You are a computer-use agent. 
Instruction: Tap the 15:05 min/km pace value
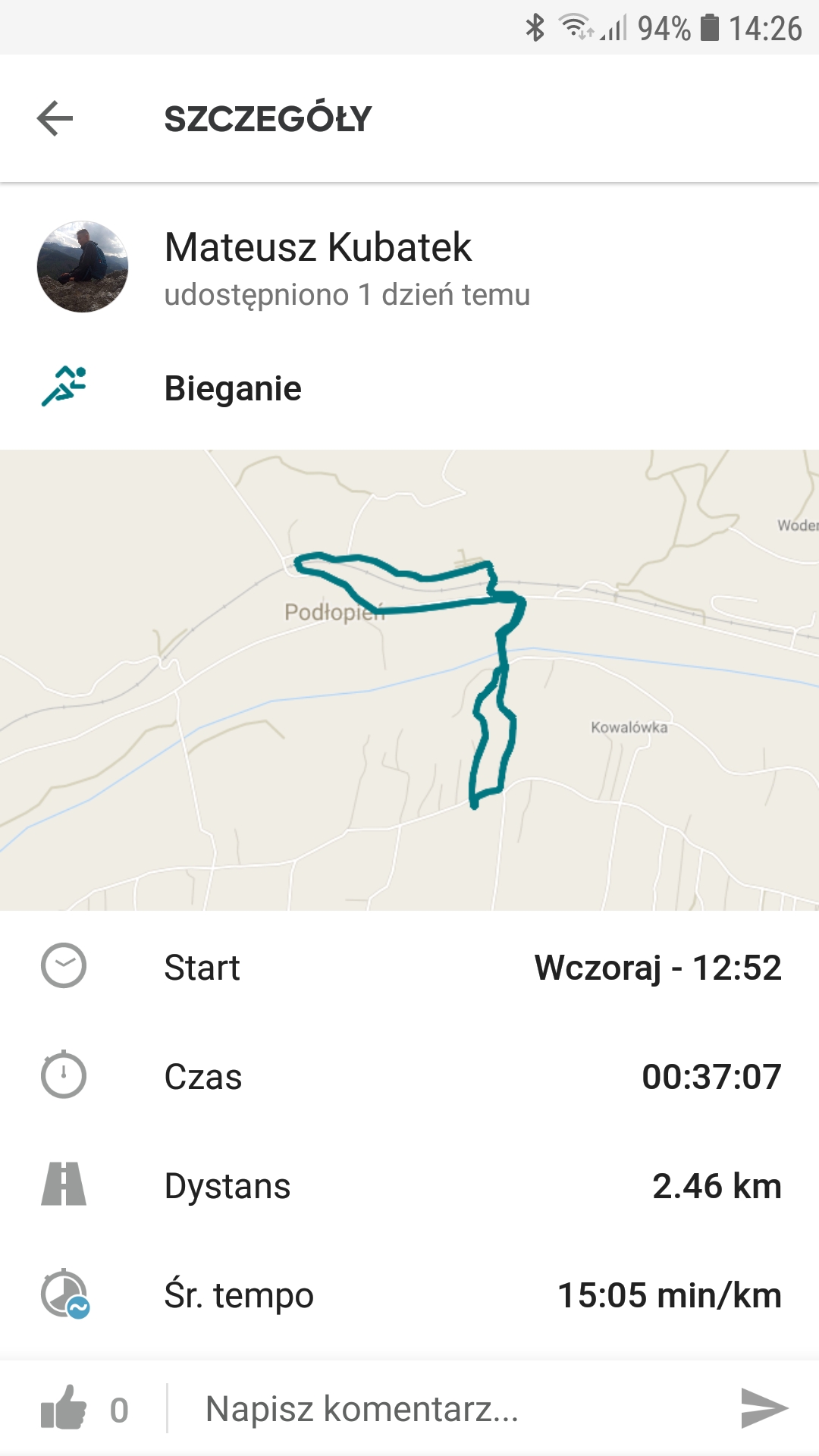tap(669, 1295)
